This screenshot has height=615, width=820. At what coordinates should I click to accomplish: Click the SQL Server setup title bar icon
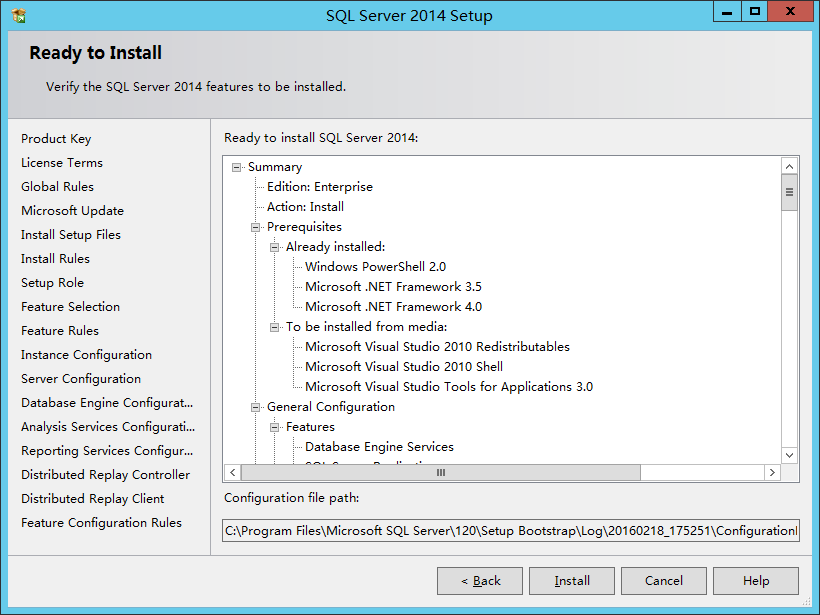19,16
